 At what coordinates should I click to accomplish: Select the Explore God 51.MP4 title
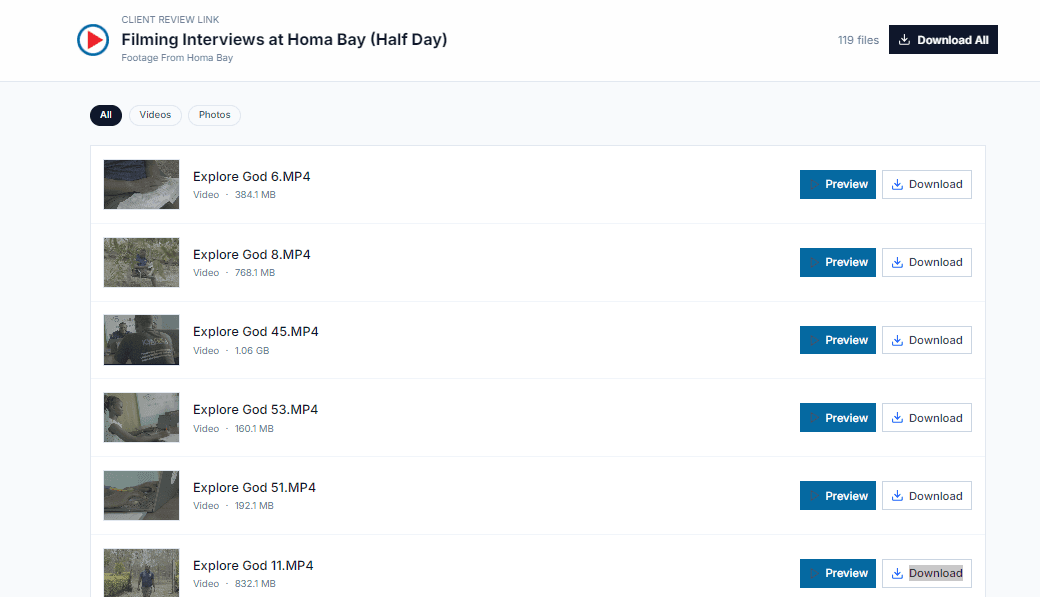pos(254,488)
